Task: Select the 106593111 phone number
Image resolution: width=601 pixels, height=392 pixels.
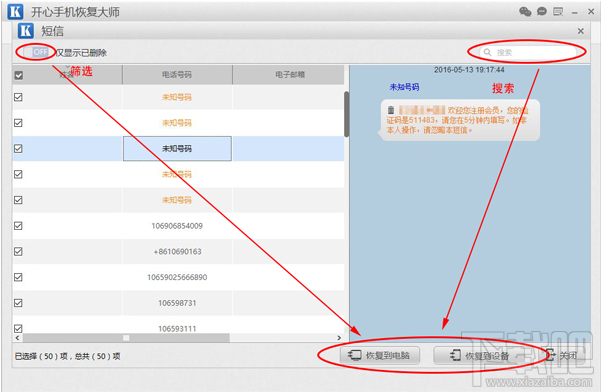Action: tap(177, 328)
